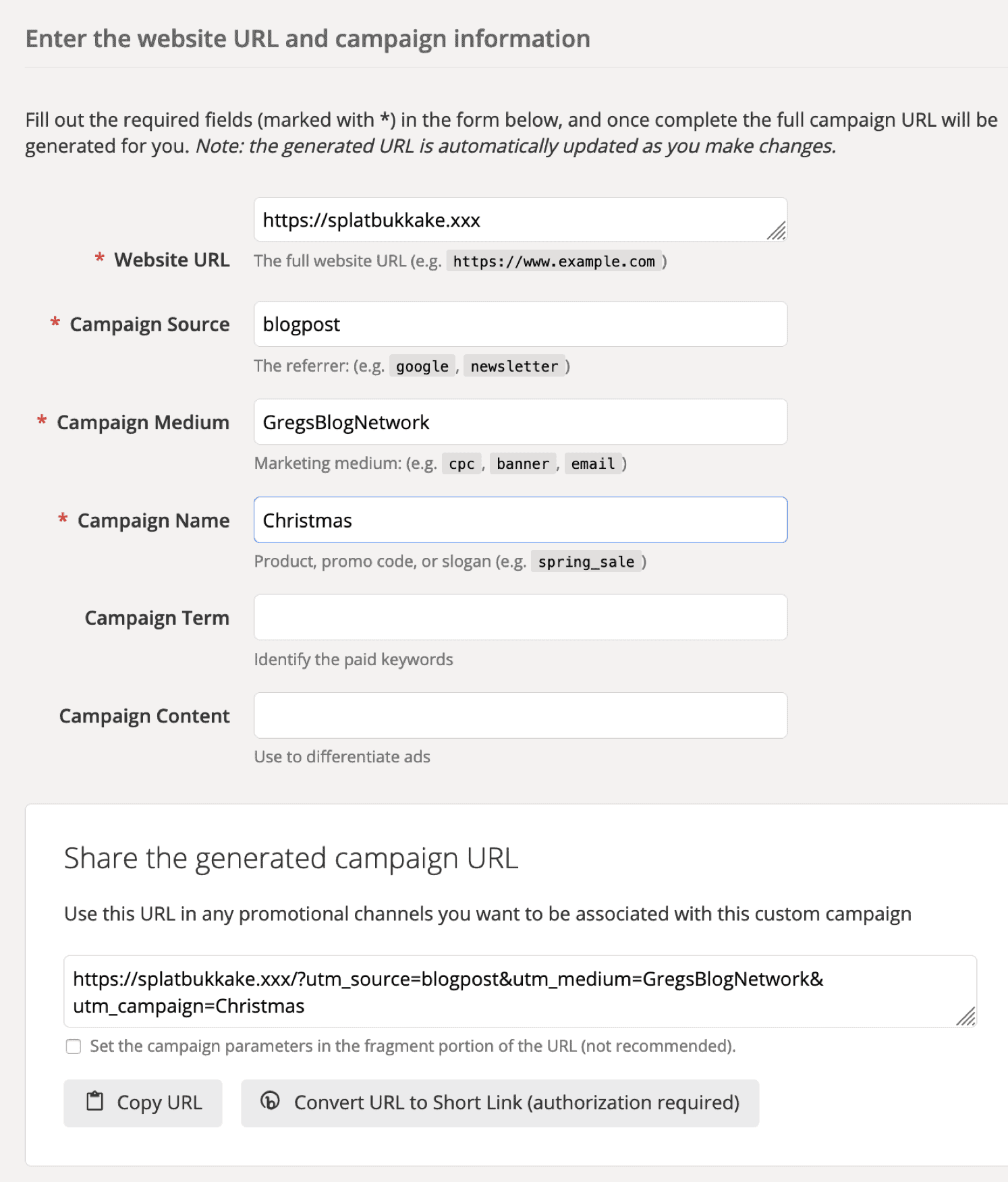Focus the empty Campaign Content input

click(x=520, y=715)
